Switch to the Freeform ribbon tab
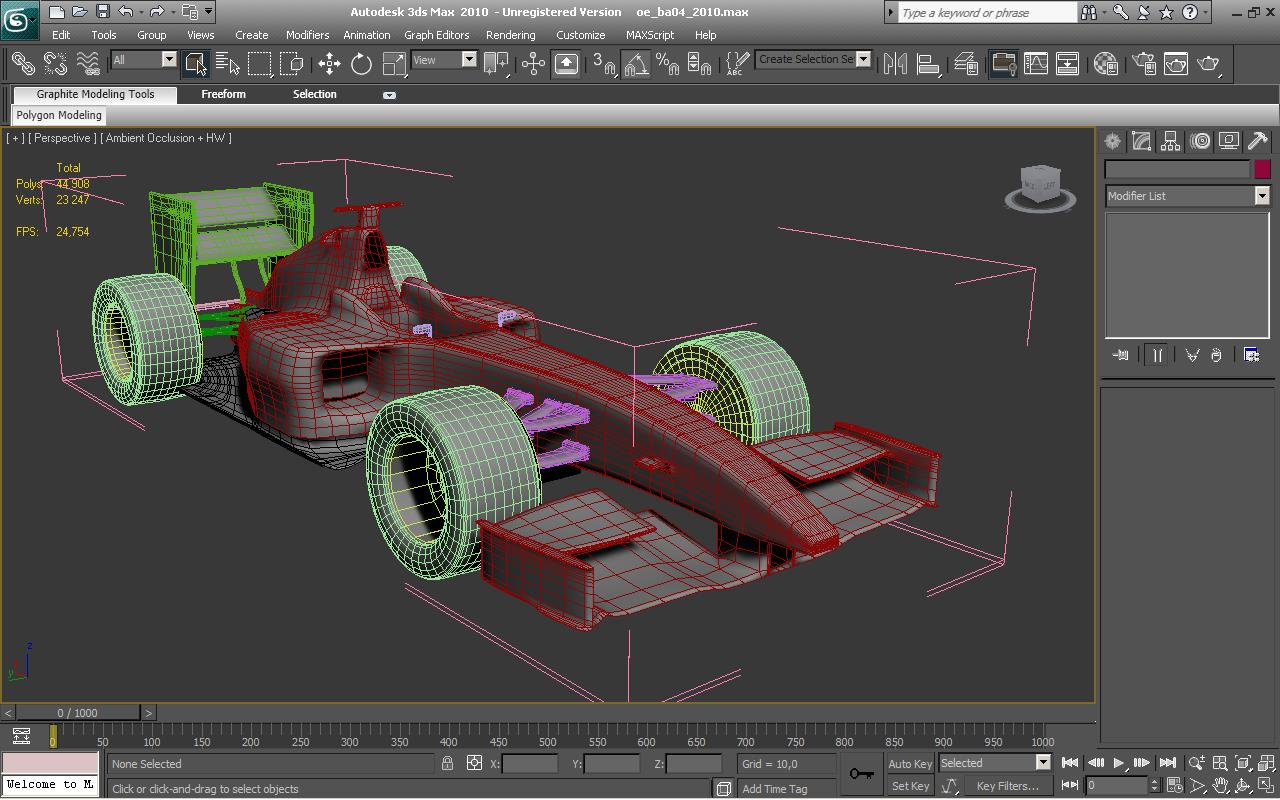Screen dimensions: 1280x800 [x=223, y=94]
